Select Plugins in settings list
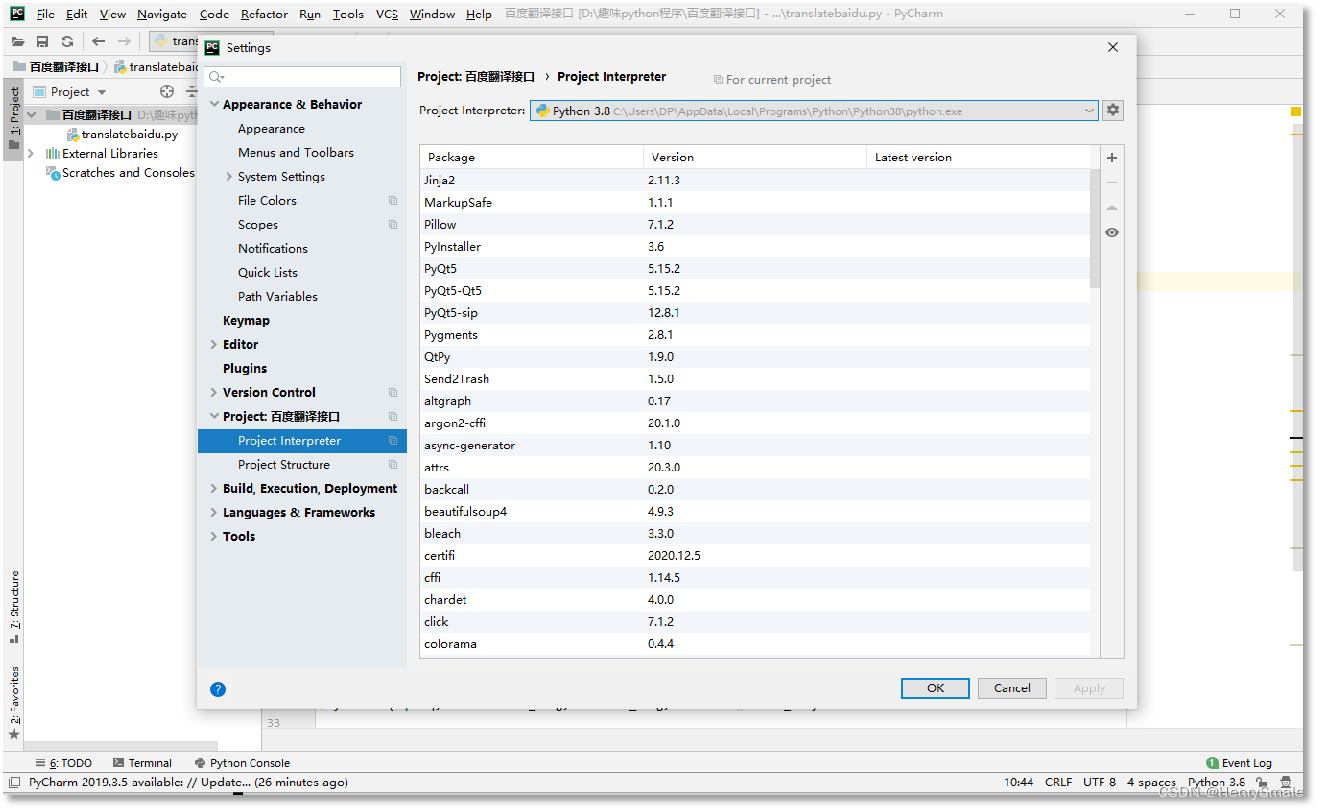The width and height of the screenshot is (1319, 810). tap(245, 369)
